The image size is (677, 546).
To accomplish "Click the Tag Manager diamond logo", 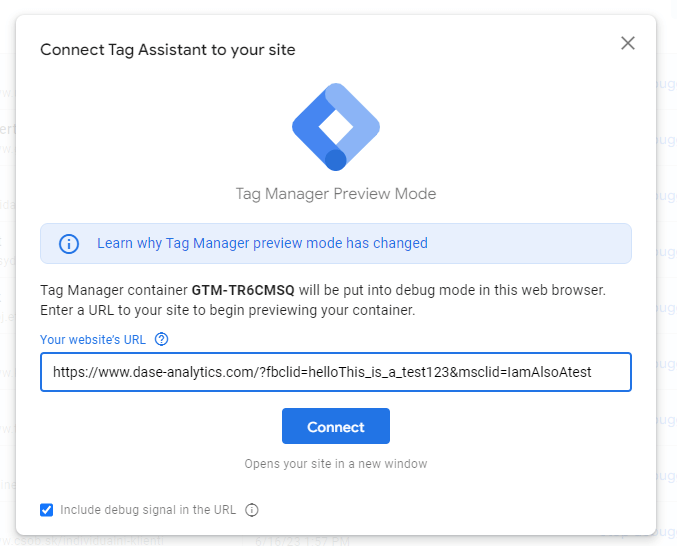I will coord(336,127).
